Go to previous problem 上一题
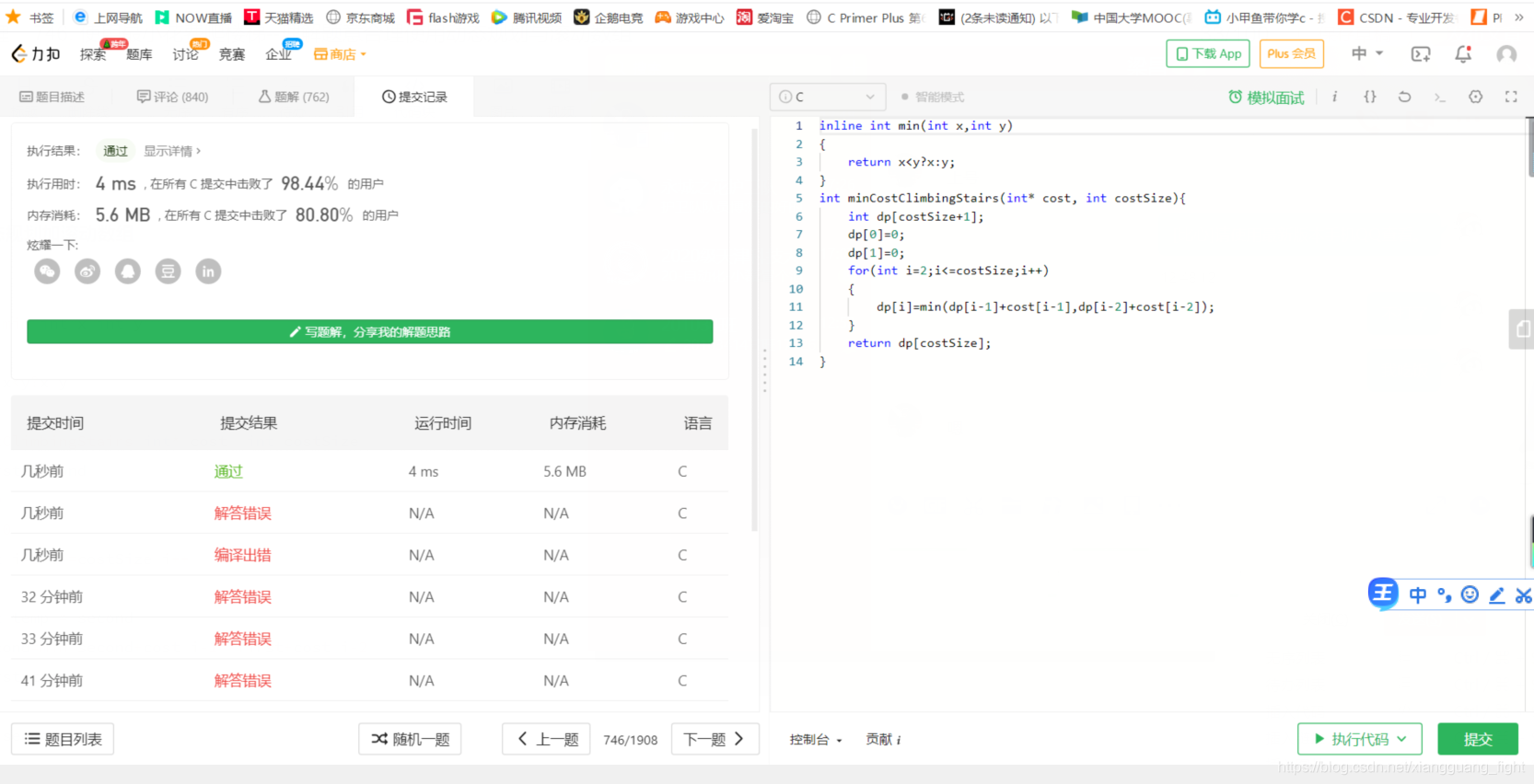 [x=547, y=739]
